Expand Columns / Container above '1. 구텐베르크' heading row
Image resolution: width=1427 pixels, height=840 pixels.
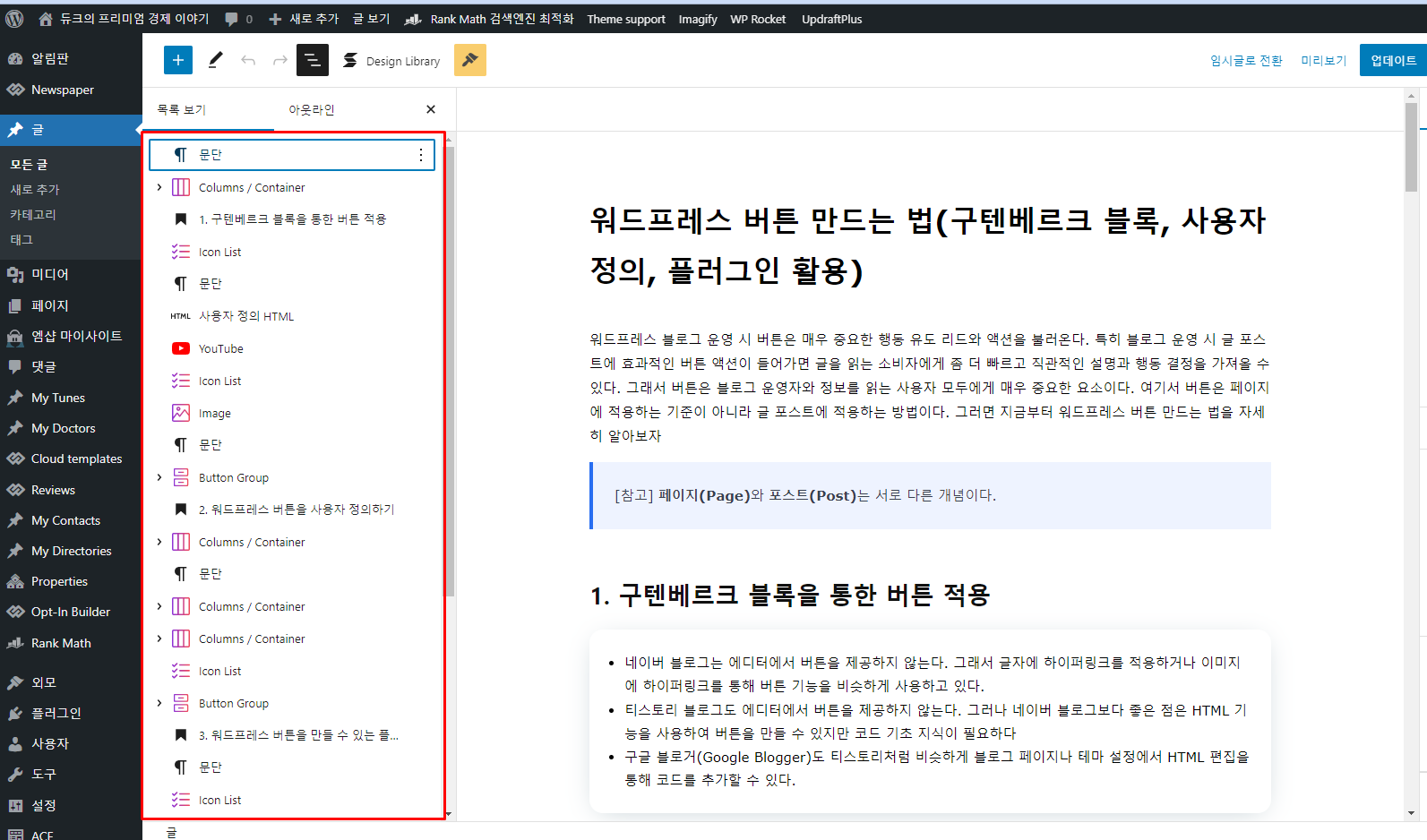point(159,187)
